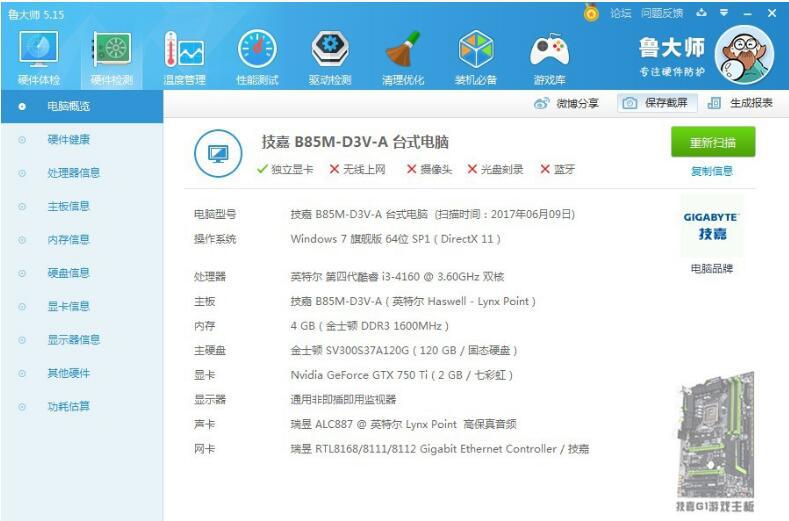This screenshot has height=521, width=789.
Task: Click the red X beside 无线上网
Action: pos(334,169)
